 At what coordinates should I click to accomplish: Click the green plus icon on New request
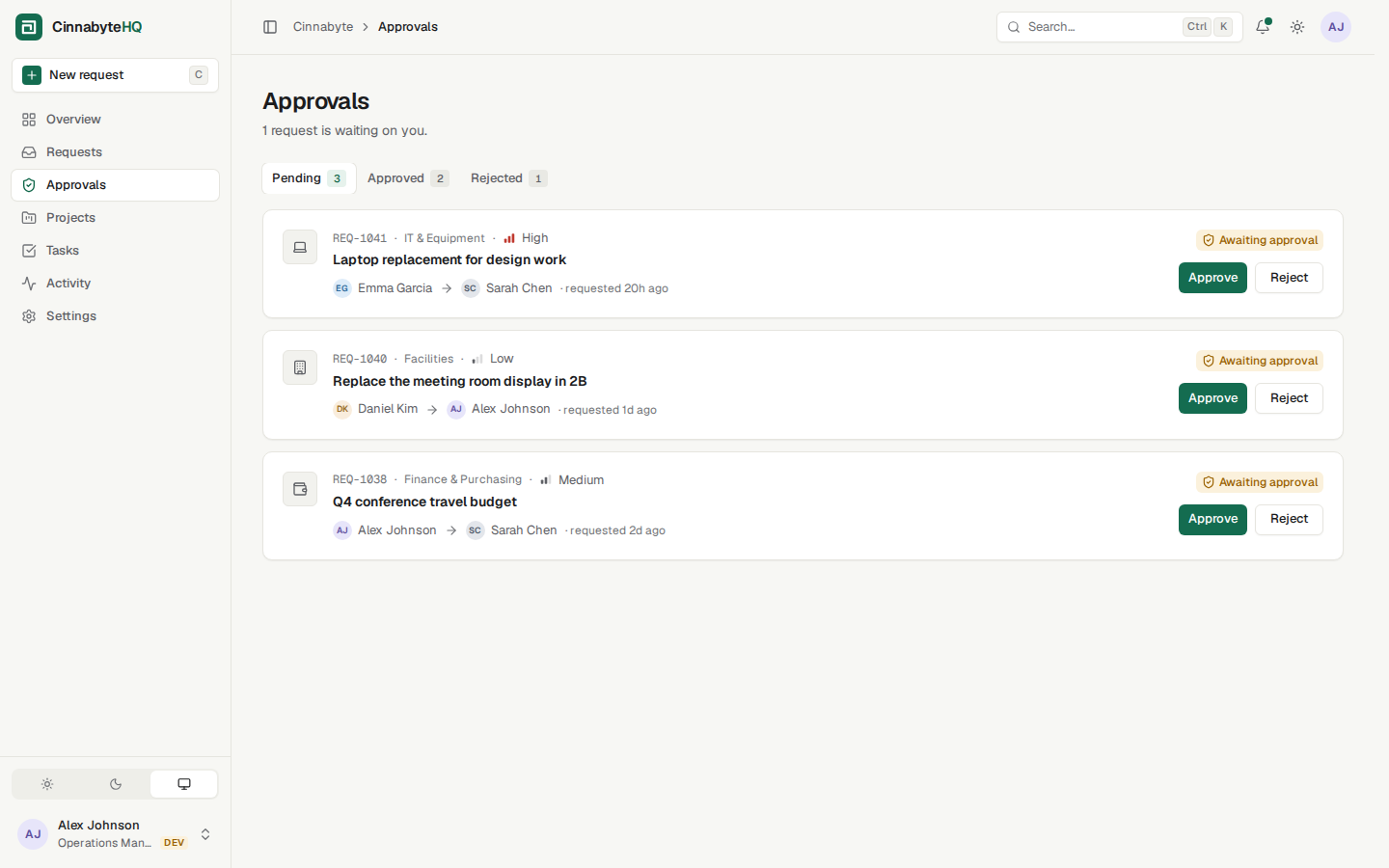pyautogui.click(x=32, y=75)
